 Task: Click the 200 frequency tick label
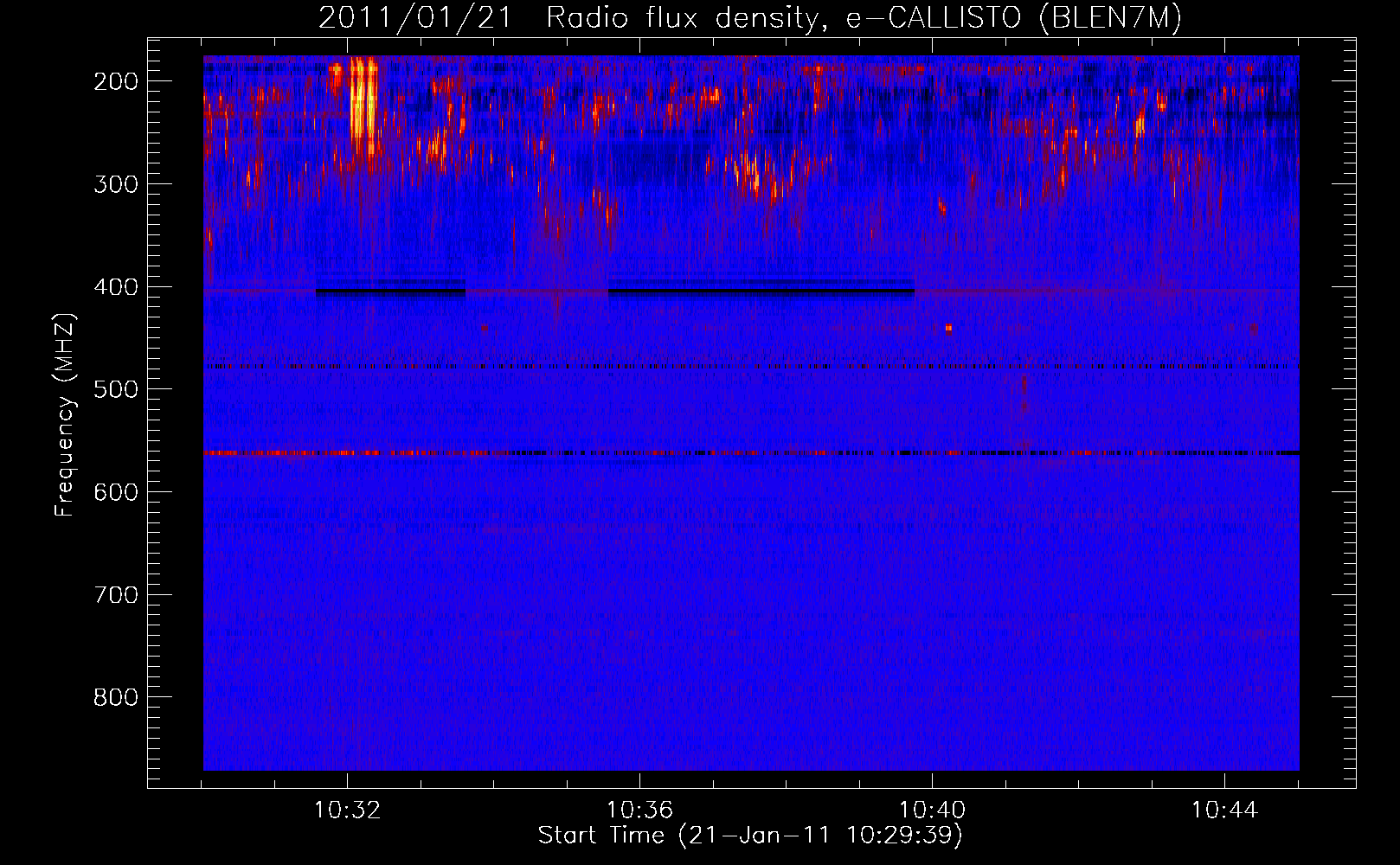coord(116,81)
